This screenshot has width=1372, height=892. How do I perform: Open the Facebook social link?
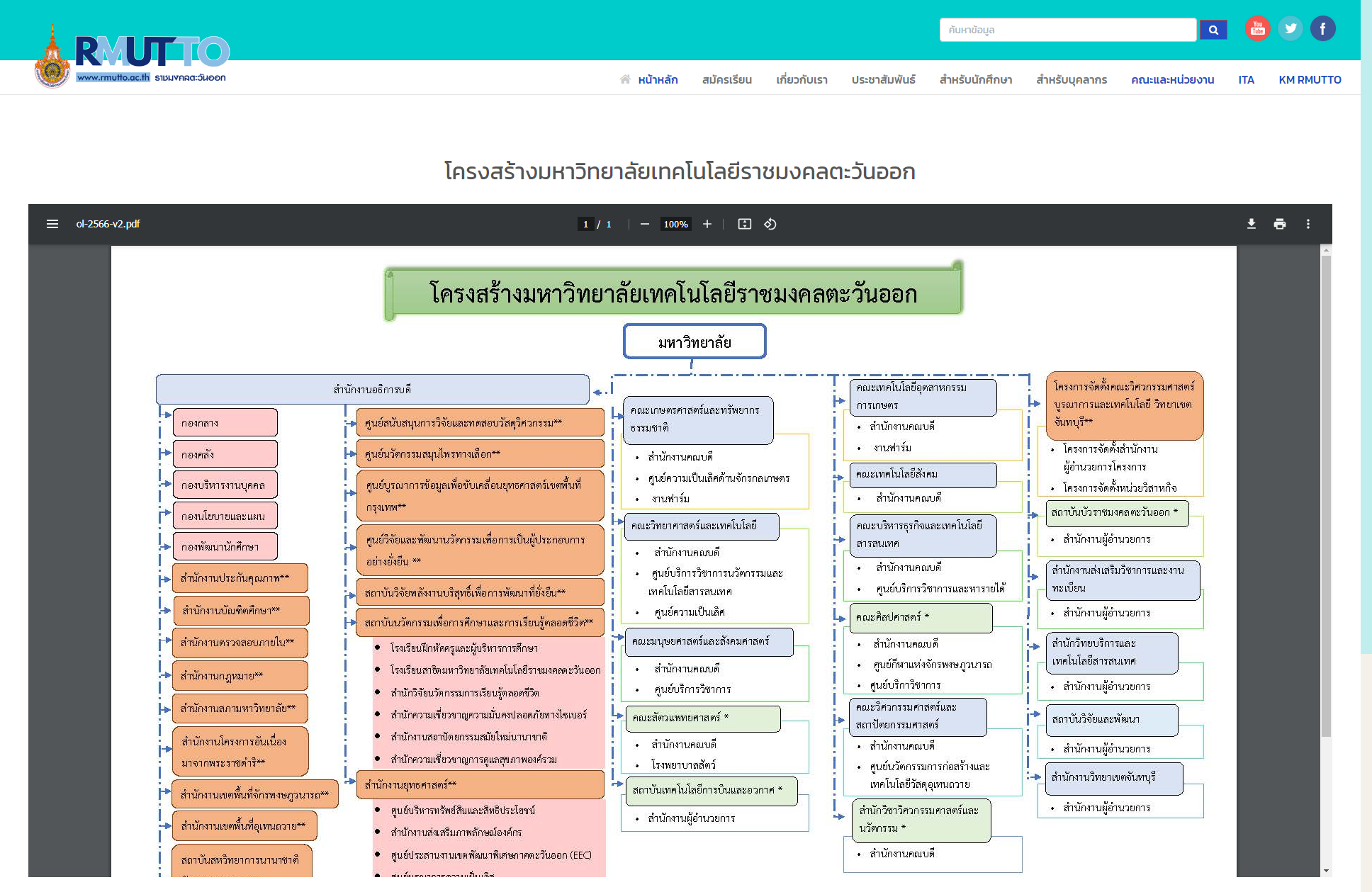tap(1322, 28)
